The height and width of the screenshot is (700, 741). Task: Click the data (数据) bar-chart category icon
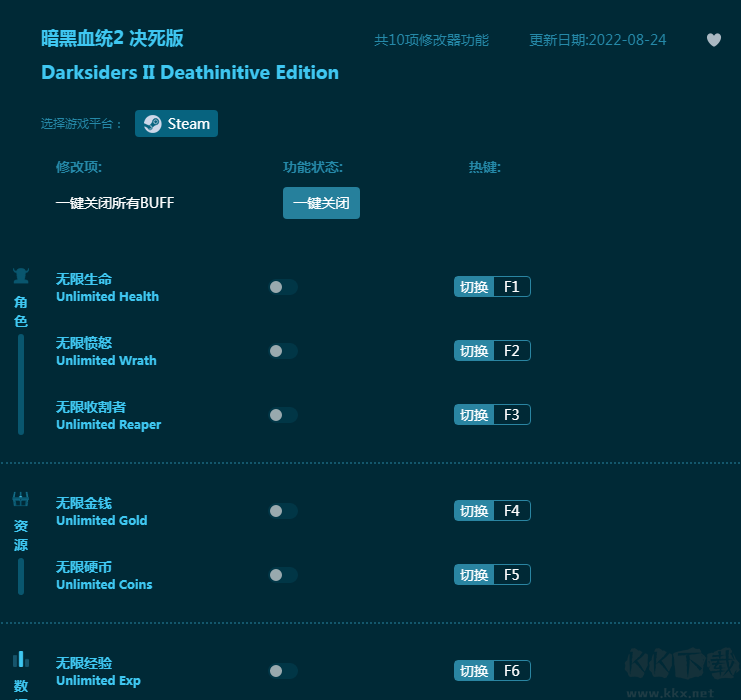pos(20,659)
